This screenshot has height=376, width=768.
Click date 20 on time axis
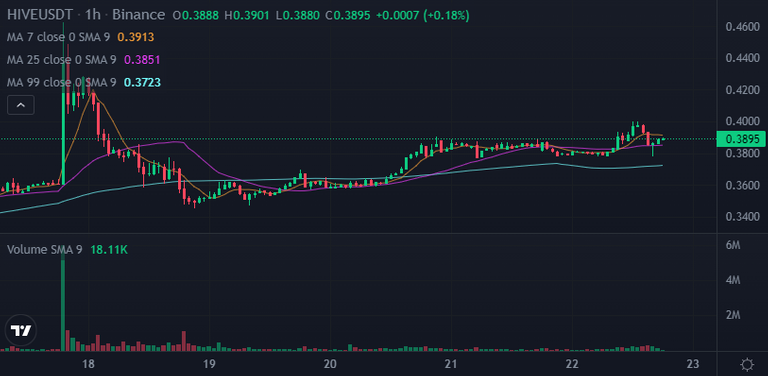pyautogui.click(x=330, y=364)
